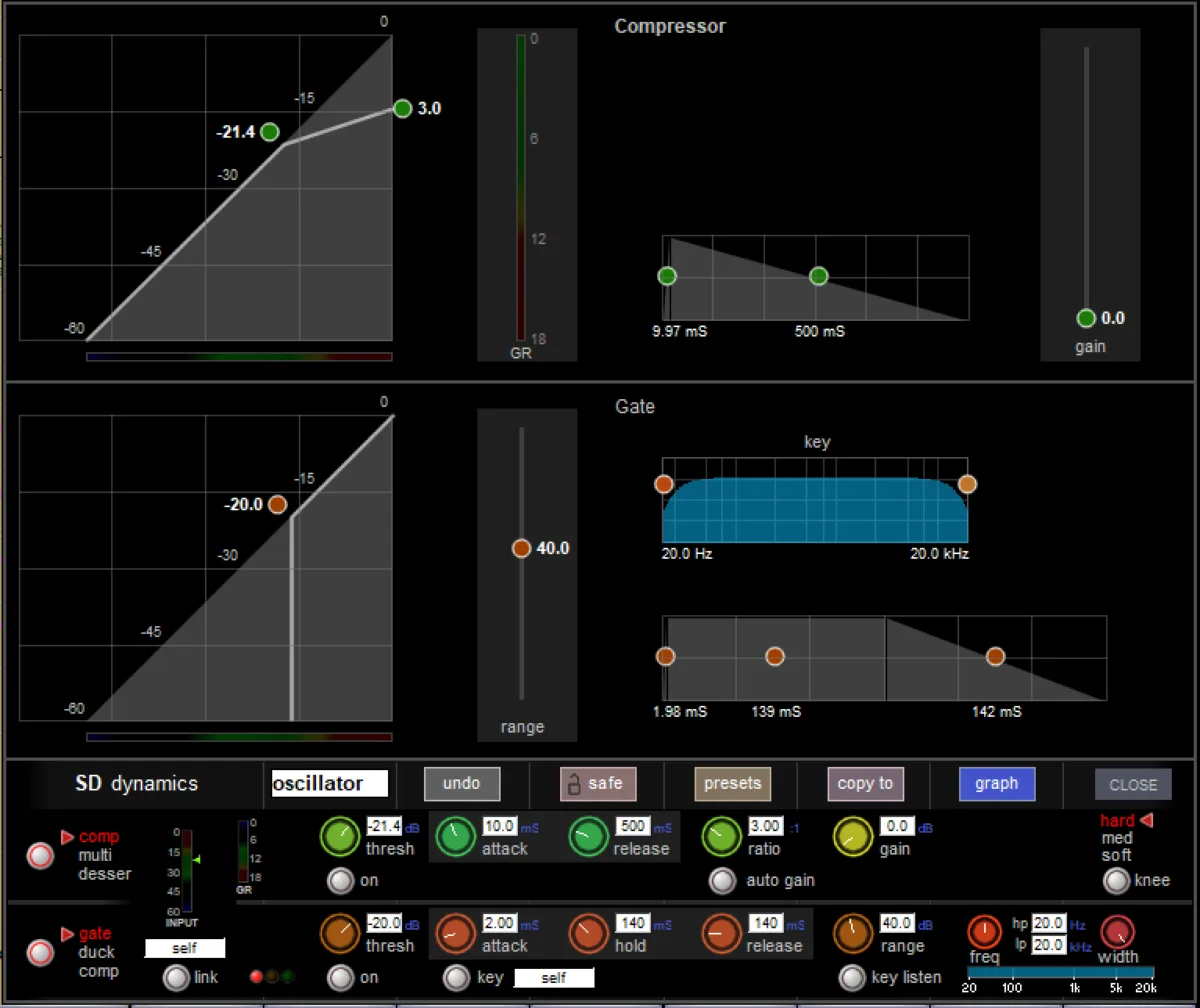
Task: Toggle the red compressor section enable button
Action: tap(40, 856)
